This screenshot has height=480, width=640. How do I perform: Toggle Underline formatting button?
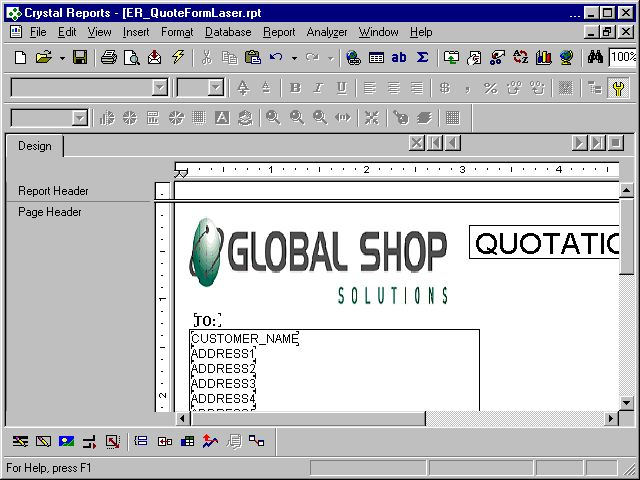coord(342,88)
